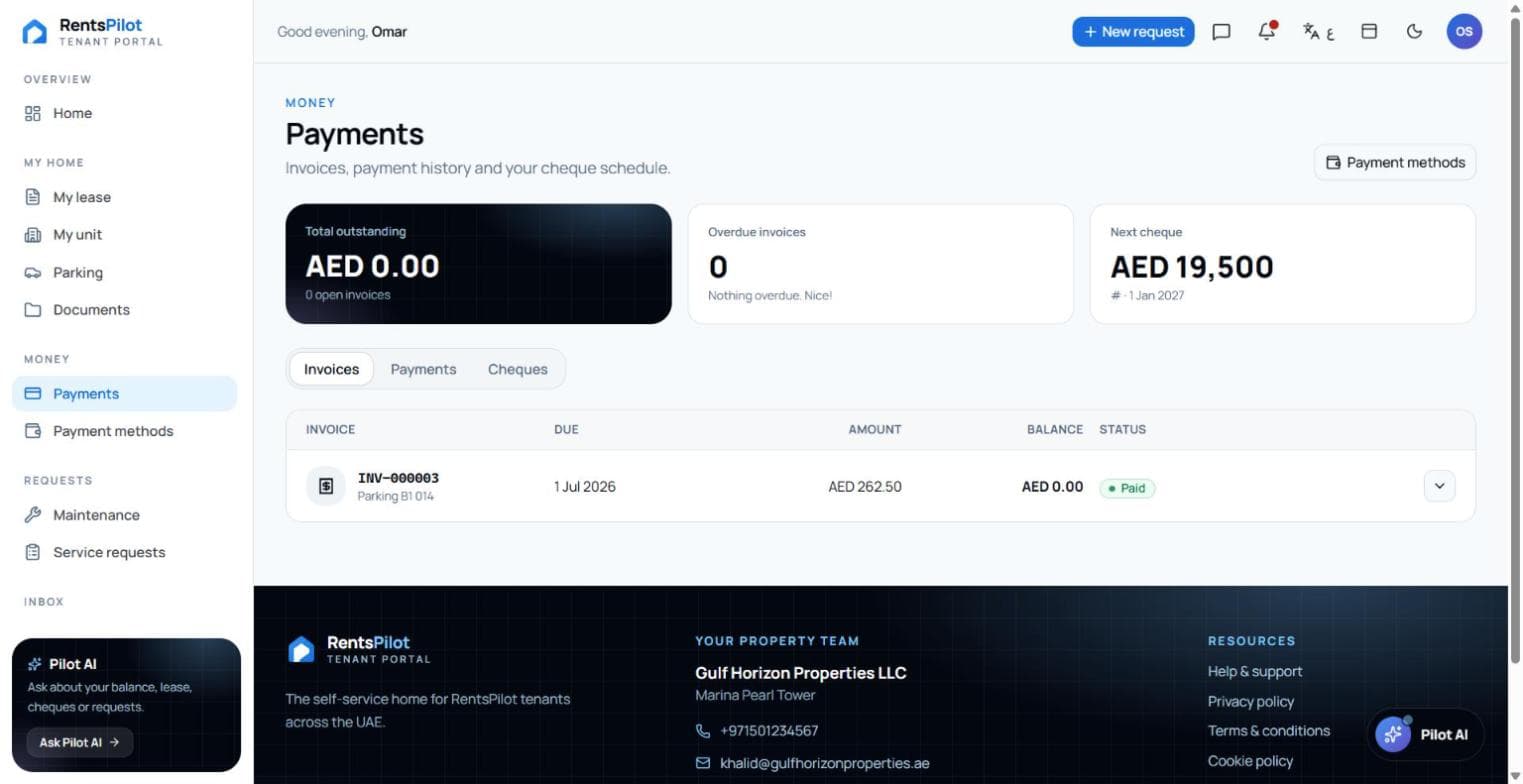
Task: Open the Cookie policy link
Action: pyautogui.click(x=1250, y=761)
